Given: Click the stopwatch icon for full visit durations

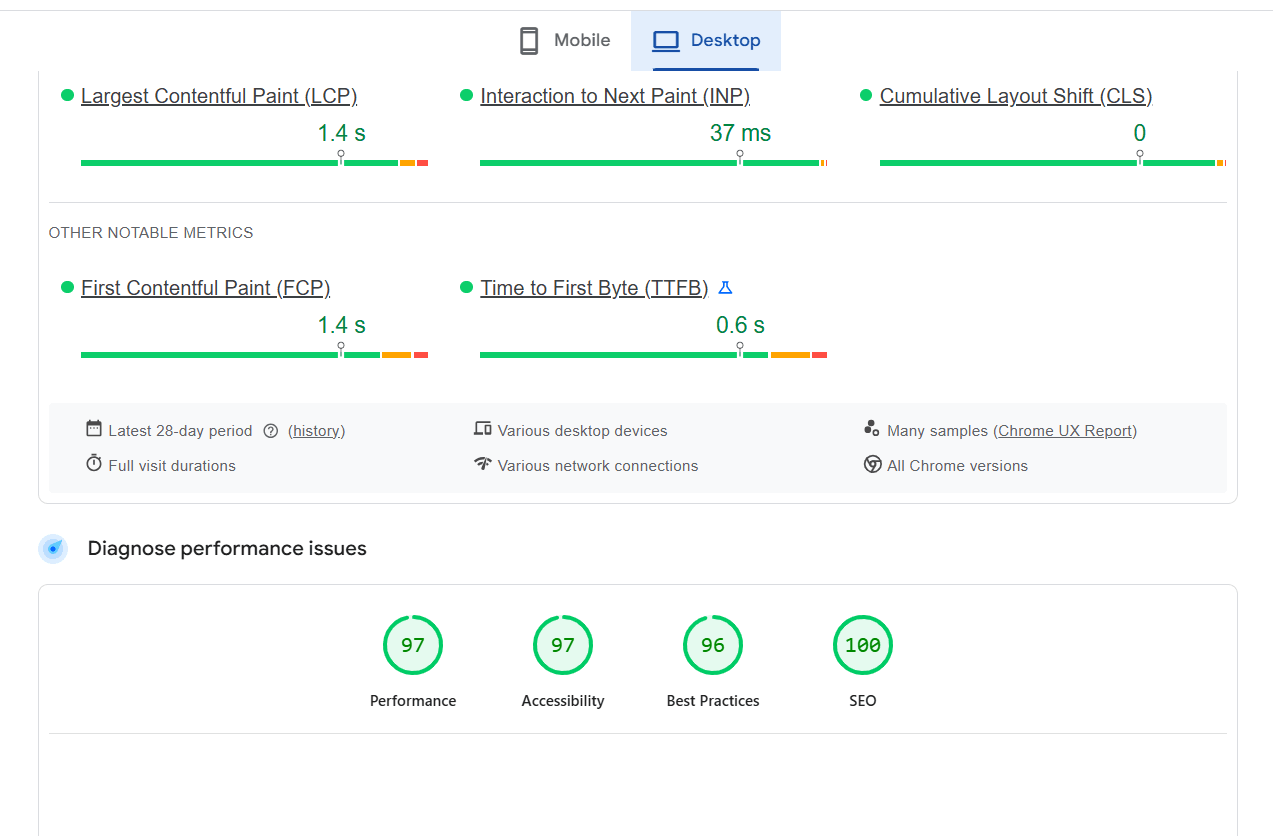Looking at the screenshot, I should click(x=94, y=464).
